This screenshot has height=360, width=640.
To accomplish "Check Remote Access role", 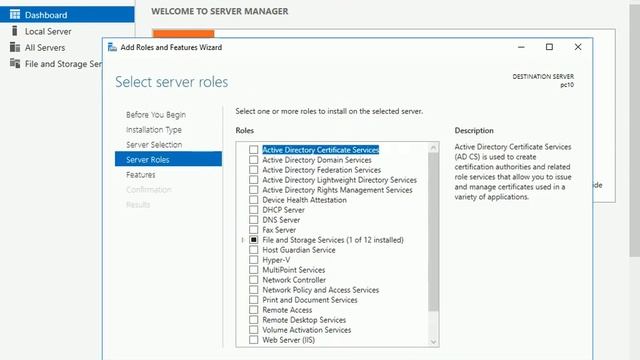I will click(253, 310).
